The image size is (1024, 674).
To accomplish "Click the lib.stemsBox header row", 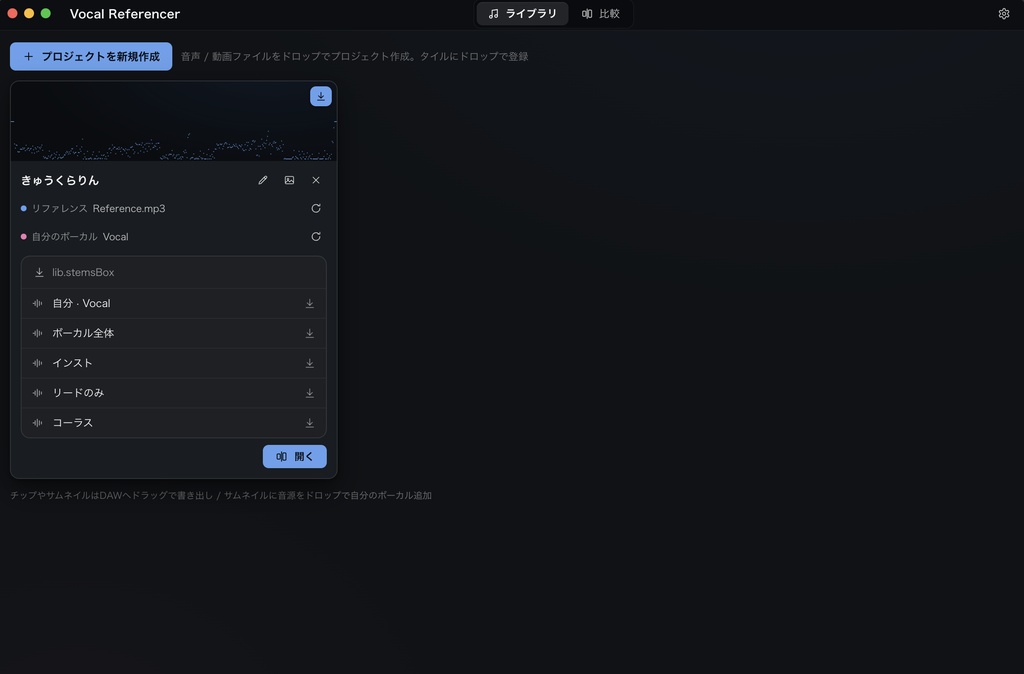I will click(x=174, y=272).
